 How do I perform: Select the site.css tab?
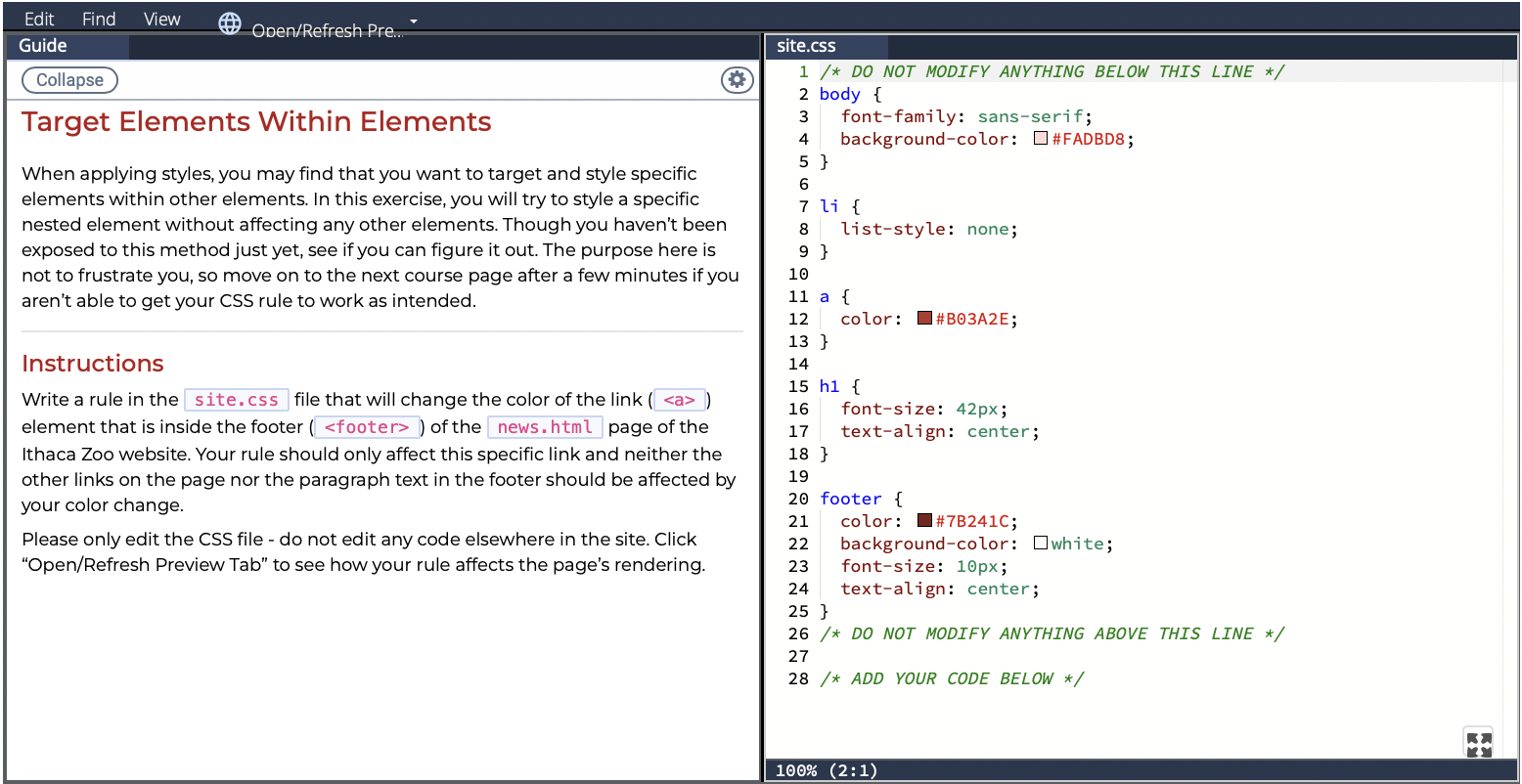point(806,45)
